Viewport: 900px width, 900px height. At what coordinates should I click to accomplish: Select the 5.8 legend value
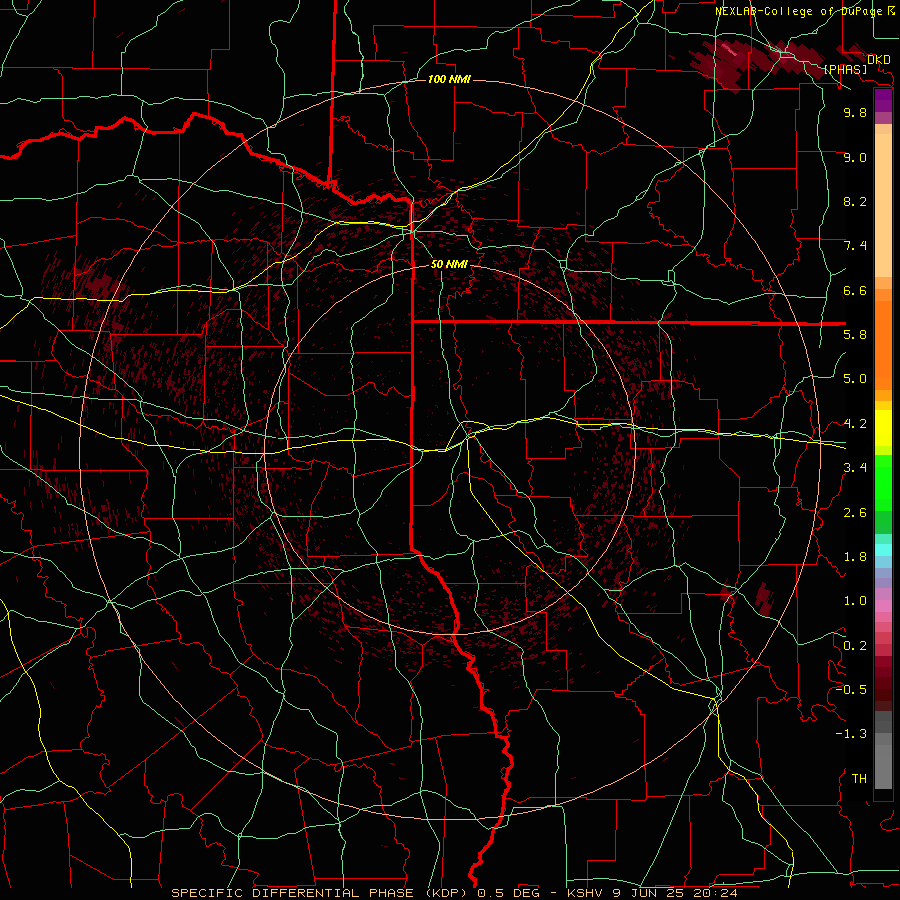(855, 335)
